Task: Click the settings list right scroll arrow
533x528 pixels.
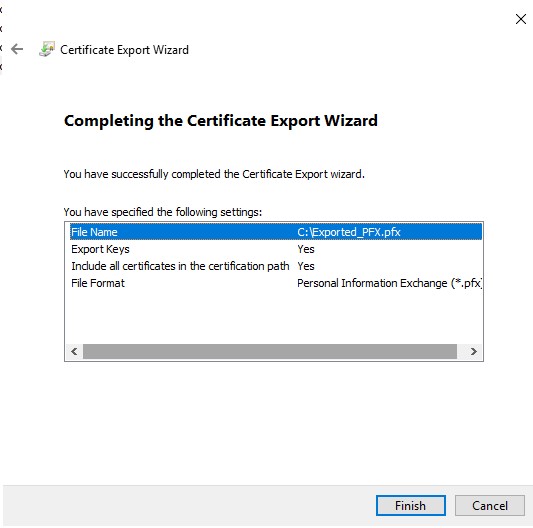Action: [474, 351]
